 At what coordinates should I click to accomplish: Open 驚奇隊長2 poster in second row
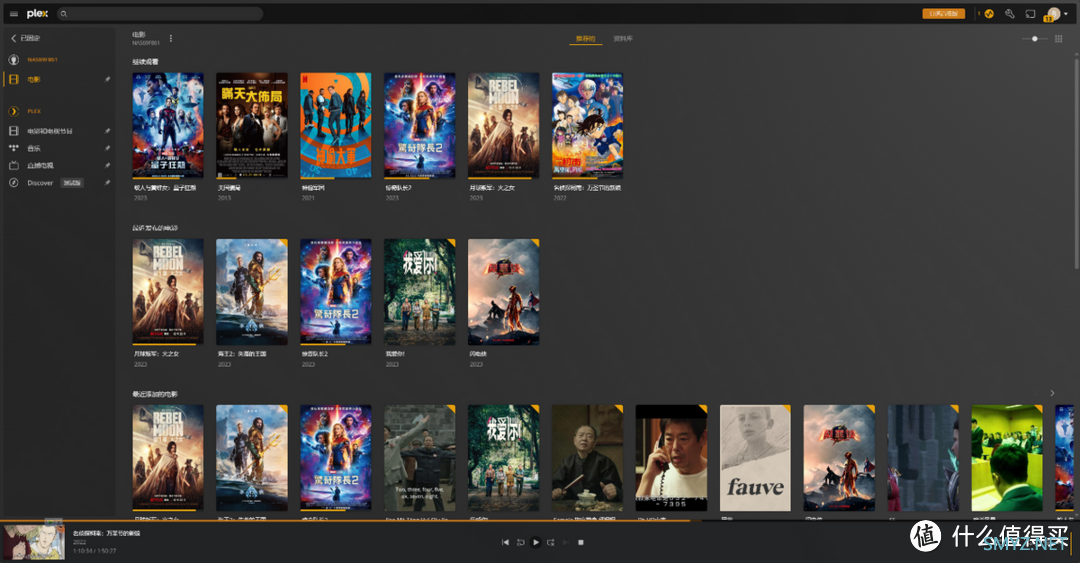click(x=336, y=291)
